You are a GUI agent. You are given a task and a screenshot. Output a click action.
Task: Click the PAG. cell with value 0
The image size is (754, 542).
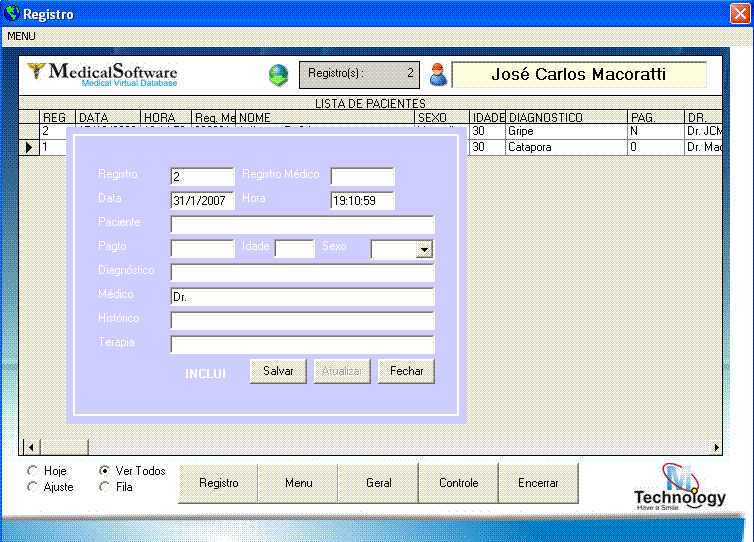656,147
